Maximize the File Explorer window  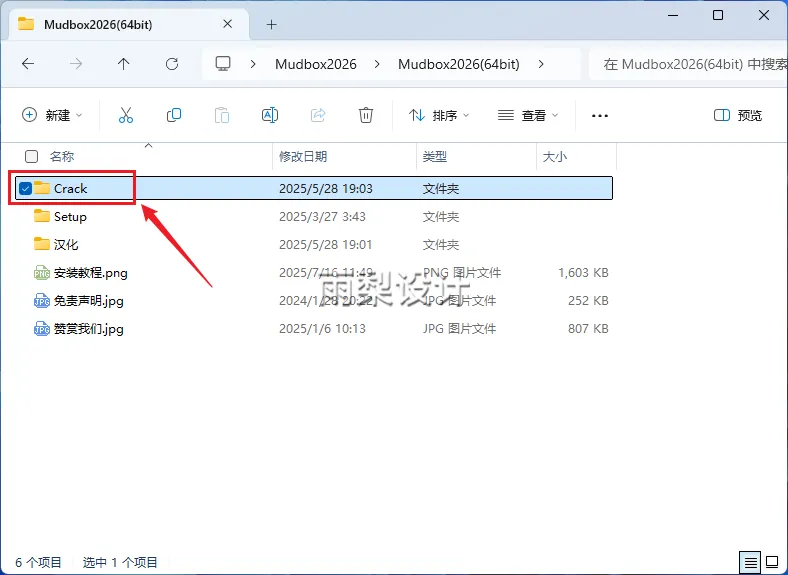(718, 15)
